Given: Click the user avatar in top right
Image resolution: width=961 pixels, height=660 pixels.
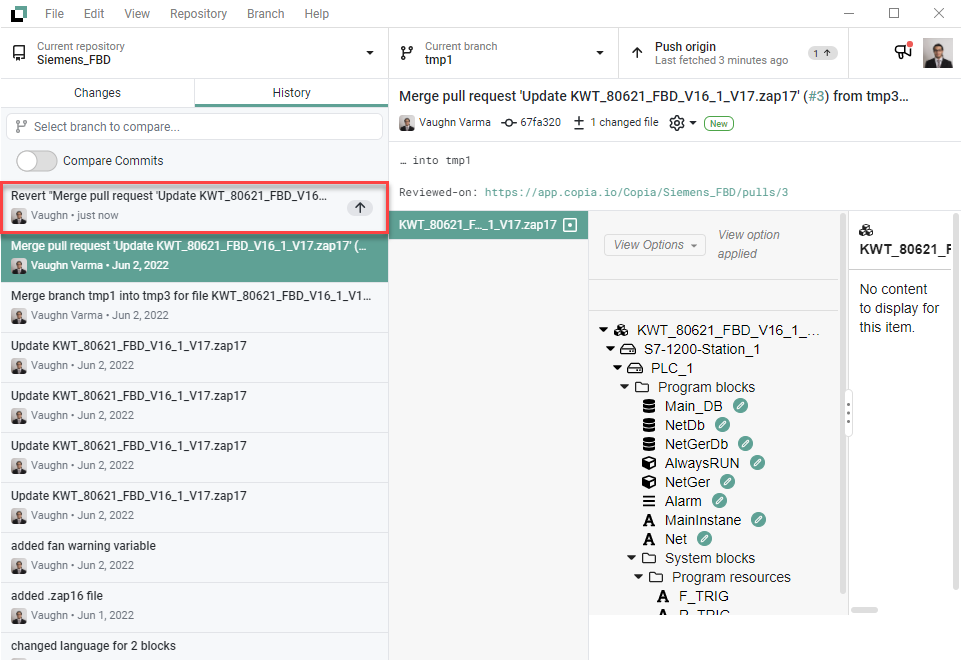Looking at the screenshot, I should pyautogui.click(x=937, y=53).
